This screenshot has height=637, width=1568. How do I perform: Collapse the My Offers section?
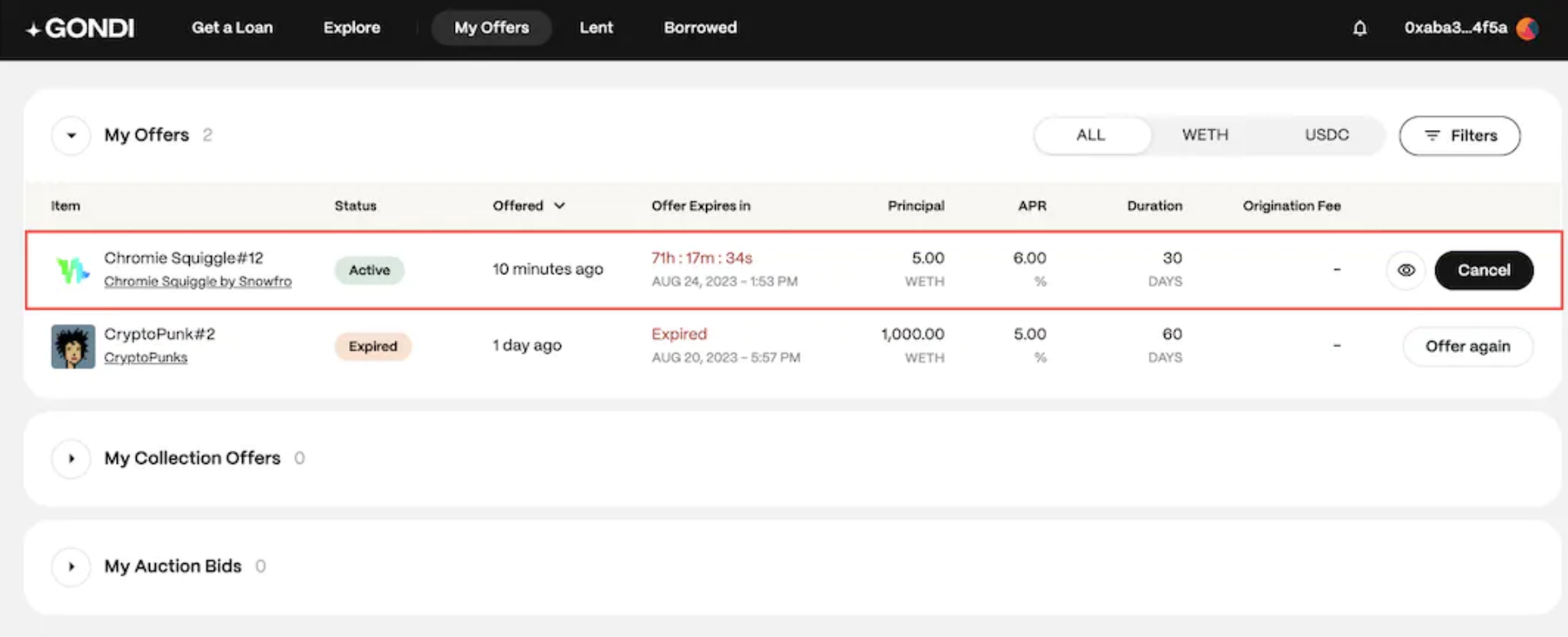pos(71,135)
